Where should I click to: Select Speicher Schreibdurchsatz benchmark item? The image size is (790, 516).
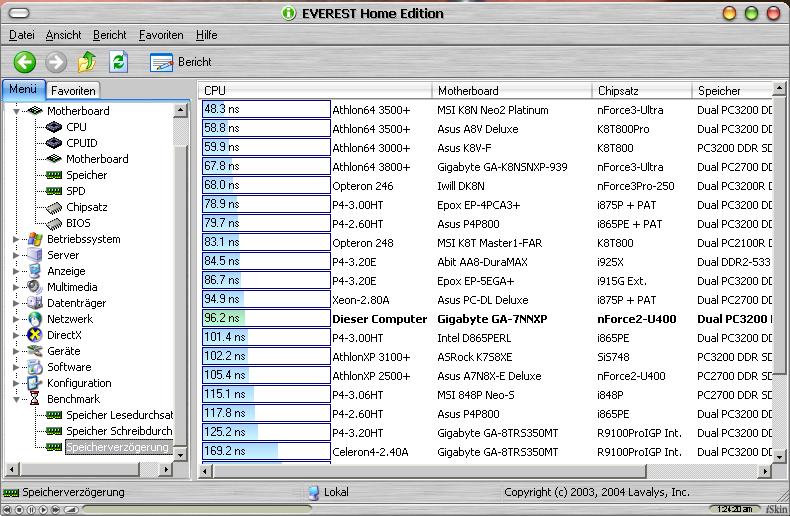pyautogui.click(x=119, y=431)
